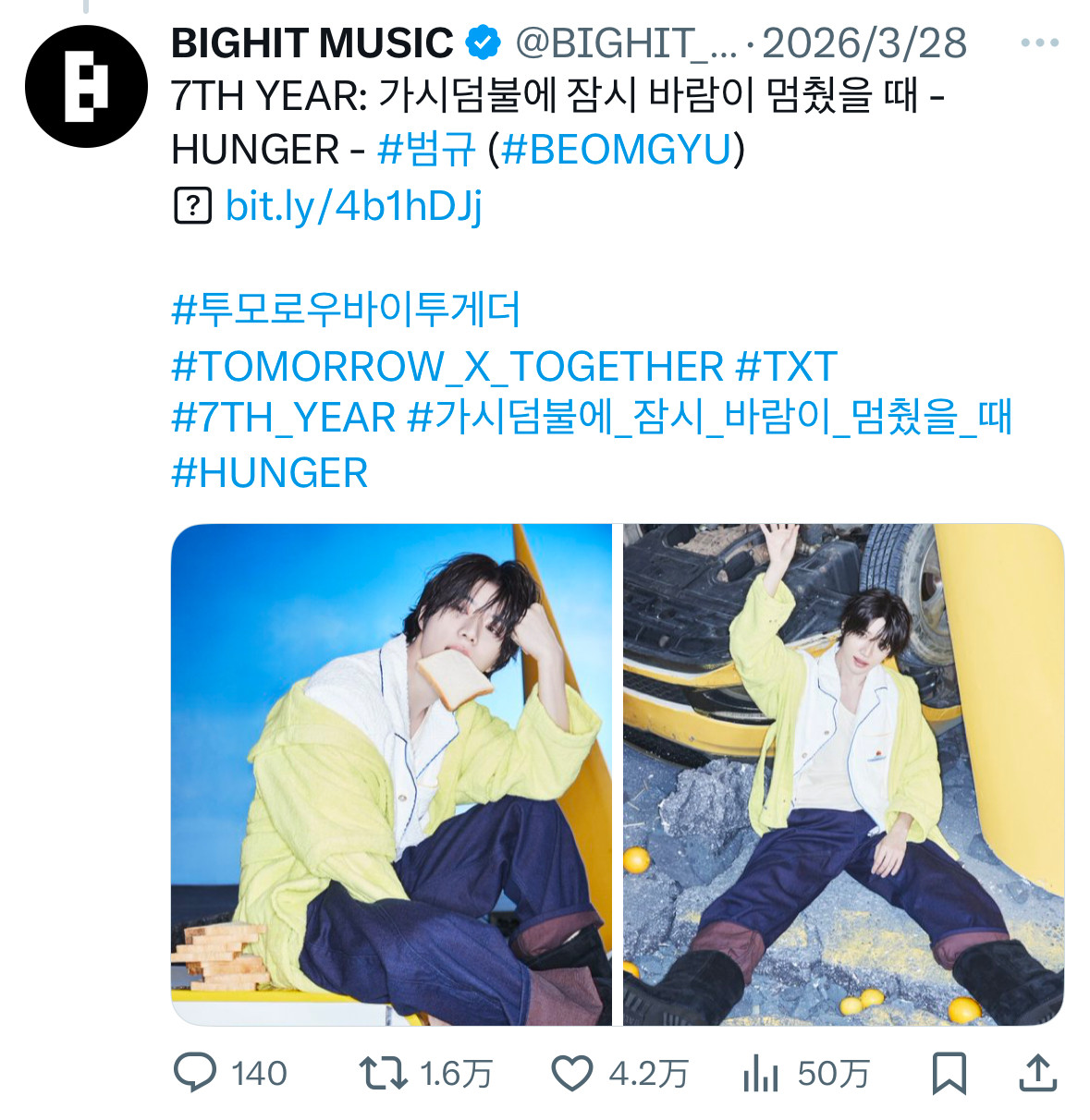Open BIGHIT MUSIC profile avatar
The width and height of the screenshot is (1090, 1120).
pyautogui.click(x=86, y=87)
